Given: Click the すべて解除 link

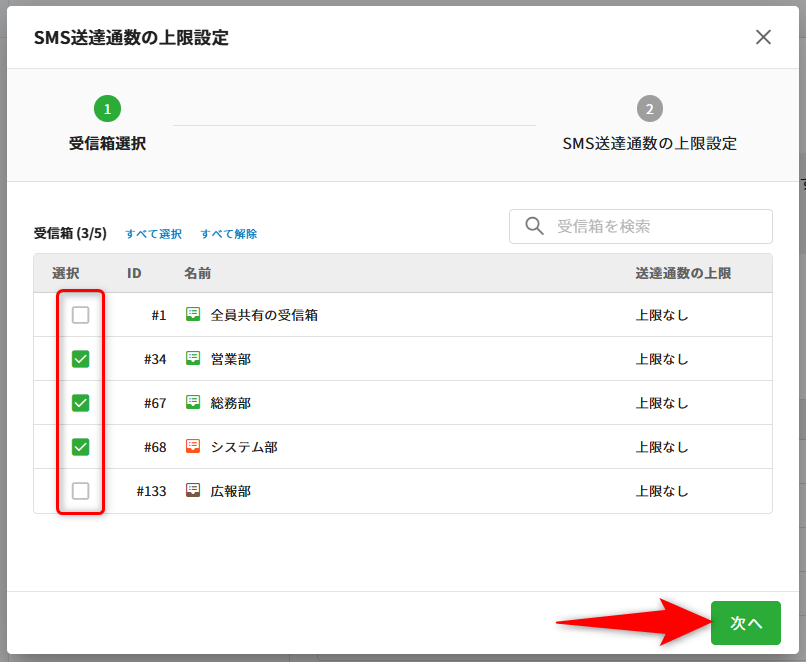Looking at the screenshot, I should [228, 234].
